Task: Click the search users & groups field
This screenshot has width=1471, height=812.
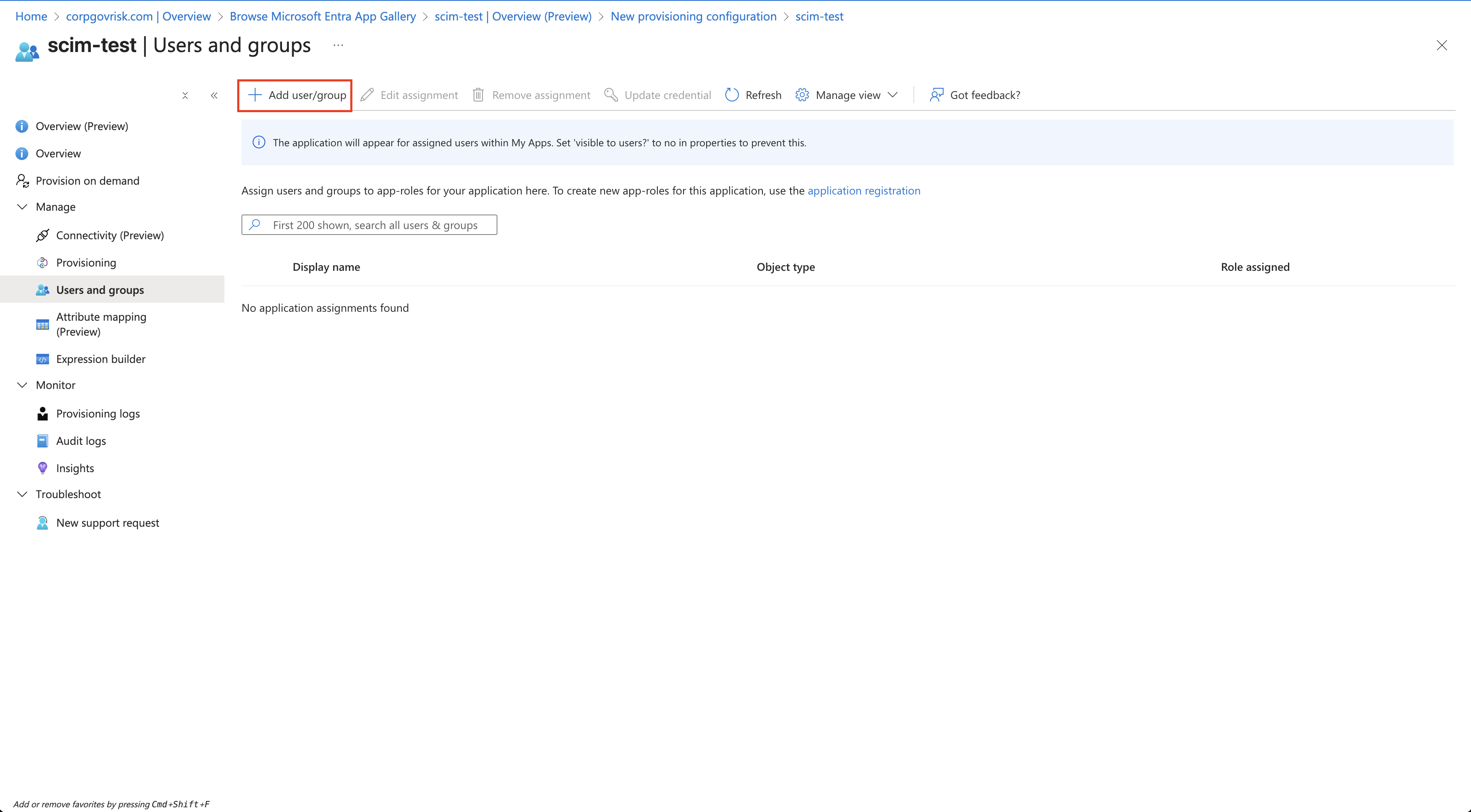Action: coord(375,225)
